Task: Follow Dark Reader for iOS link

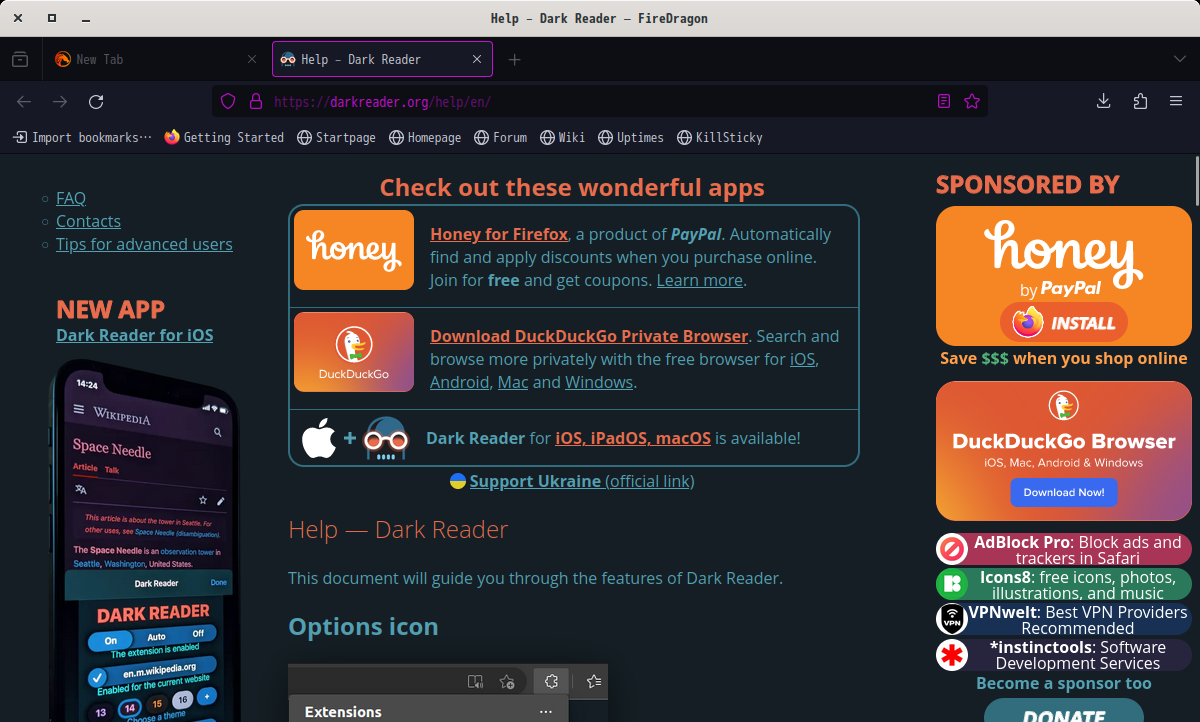Action: pos(134,335)
